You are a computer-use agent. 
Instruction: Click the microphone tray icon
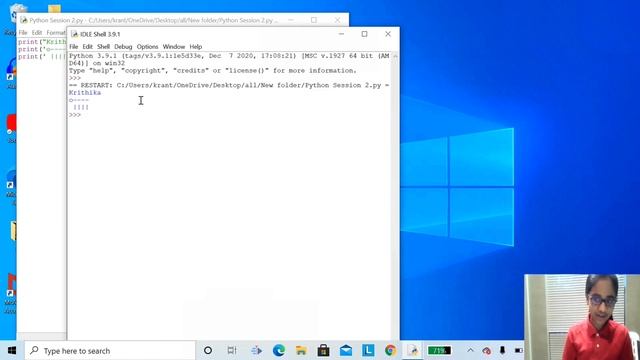tap(502, 350)
